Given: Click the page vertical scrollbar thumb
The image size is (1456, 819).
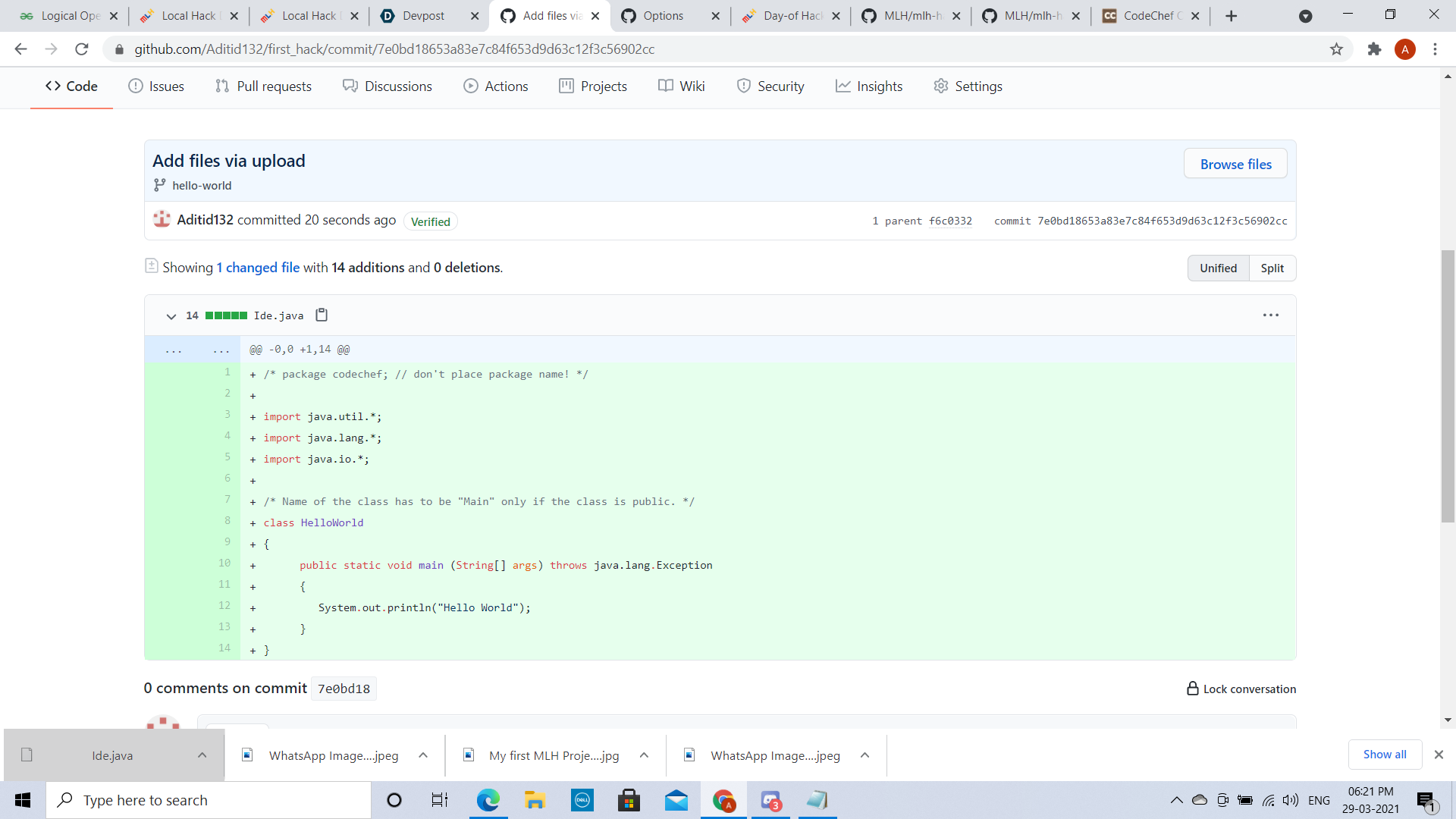Looking at the screenshot, I should click(1448, 385).
